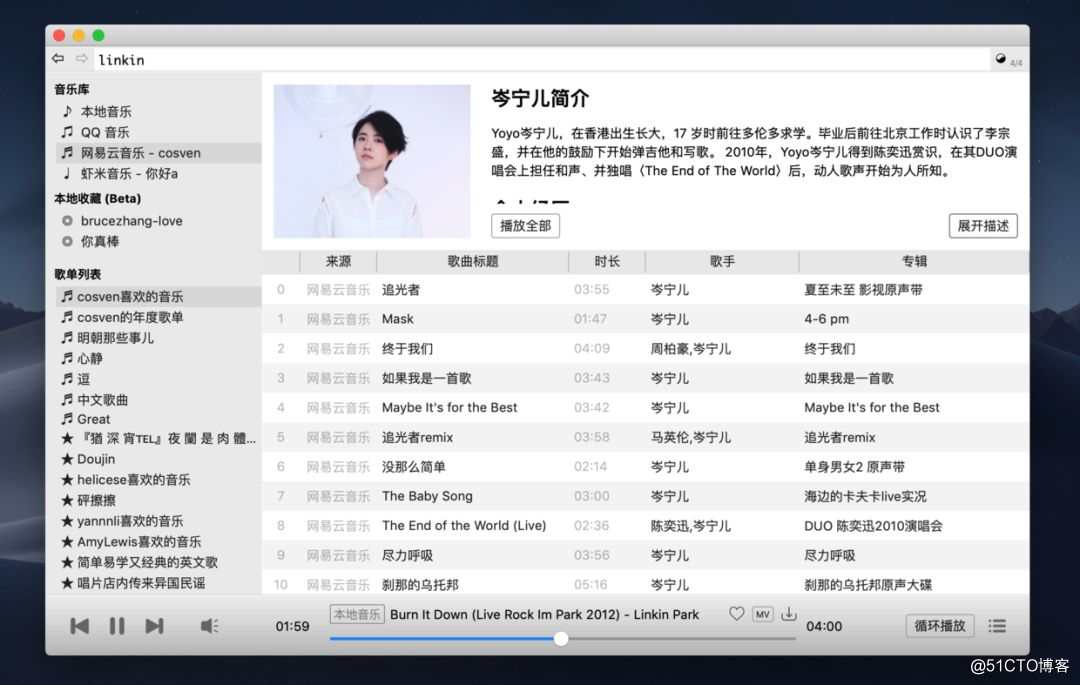This screenshot has width=1080, height=685.
Task: Favorite the playing song with the heart icon
Action: click(737, 614)
